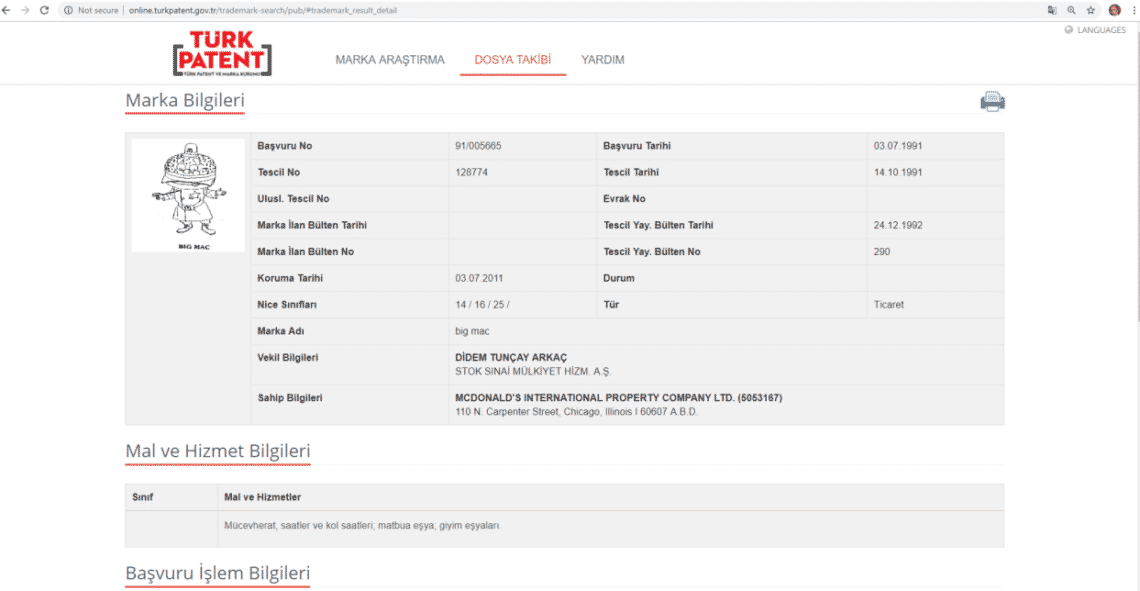Select the YARDIM menu item
This screenshot has height=591, width=1140.
coord(603,60)
